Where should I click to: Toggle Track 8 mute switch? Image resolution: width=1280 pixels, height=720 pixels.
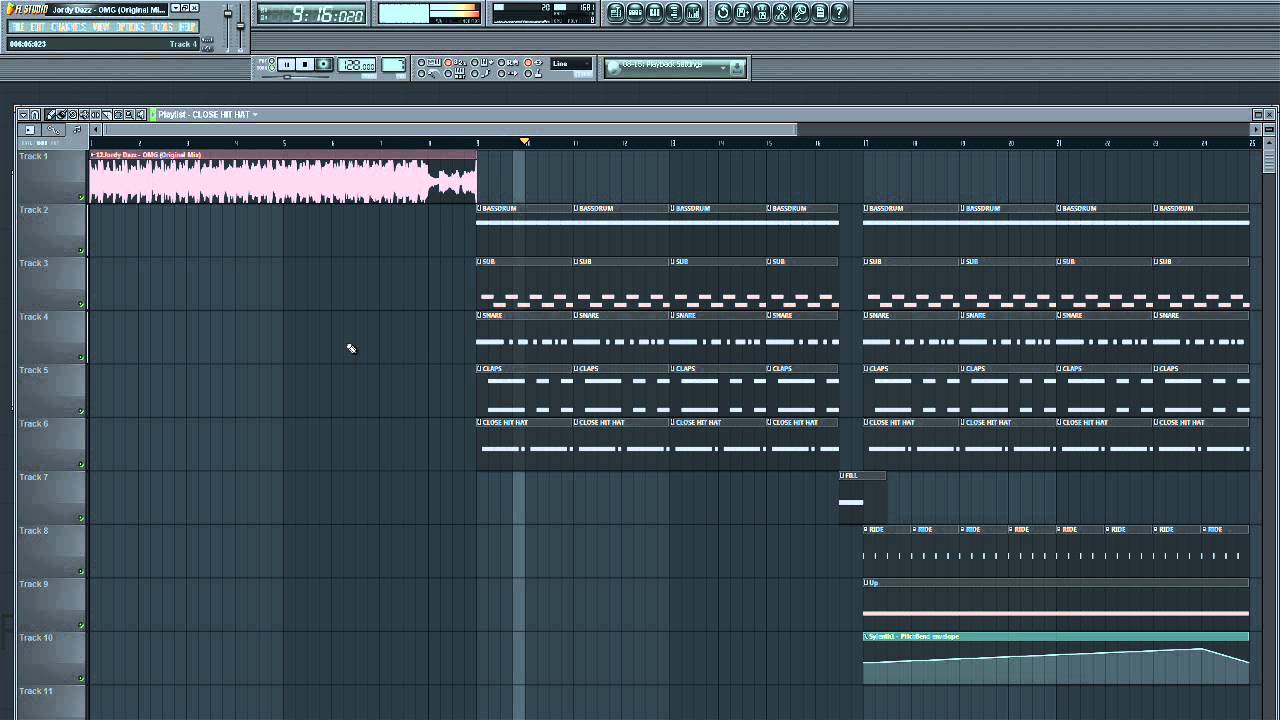click(x=82, y=571)
